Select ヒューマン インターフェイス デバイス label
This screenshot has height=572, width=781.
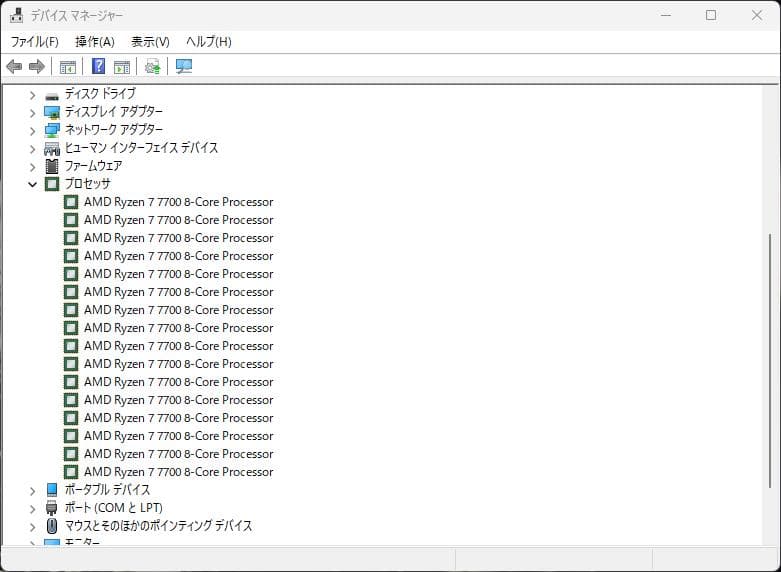pos(141,147)
